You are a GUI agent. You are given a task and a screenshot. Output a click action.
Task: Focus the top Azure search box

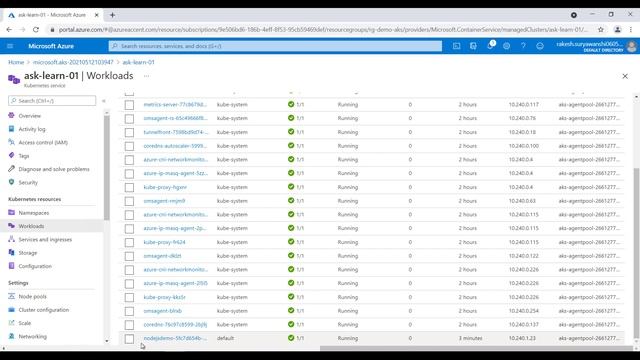coord(275,46)
